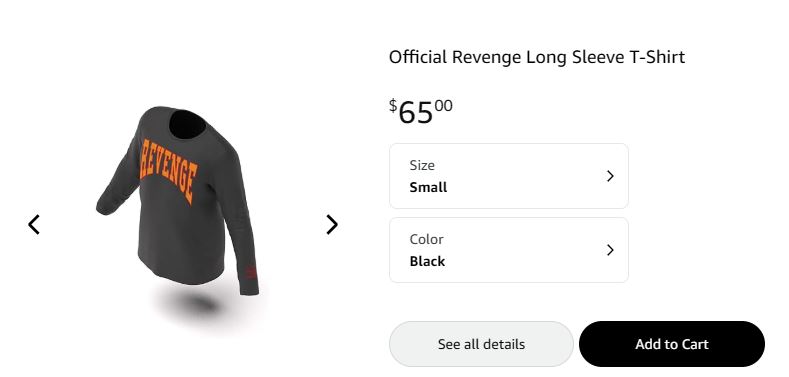The height and width of the screenshot is (377, 789).
Task: Click the shirt's black neck opening
Action: (x=187, y=124)
